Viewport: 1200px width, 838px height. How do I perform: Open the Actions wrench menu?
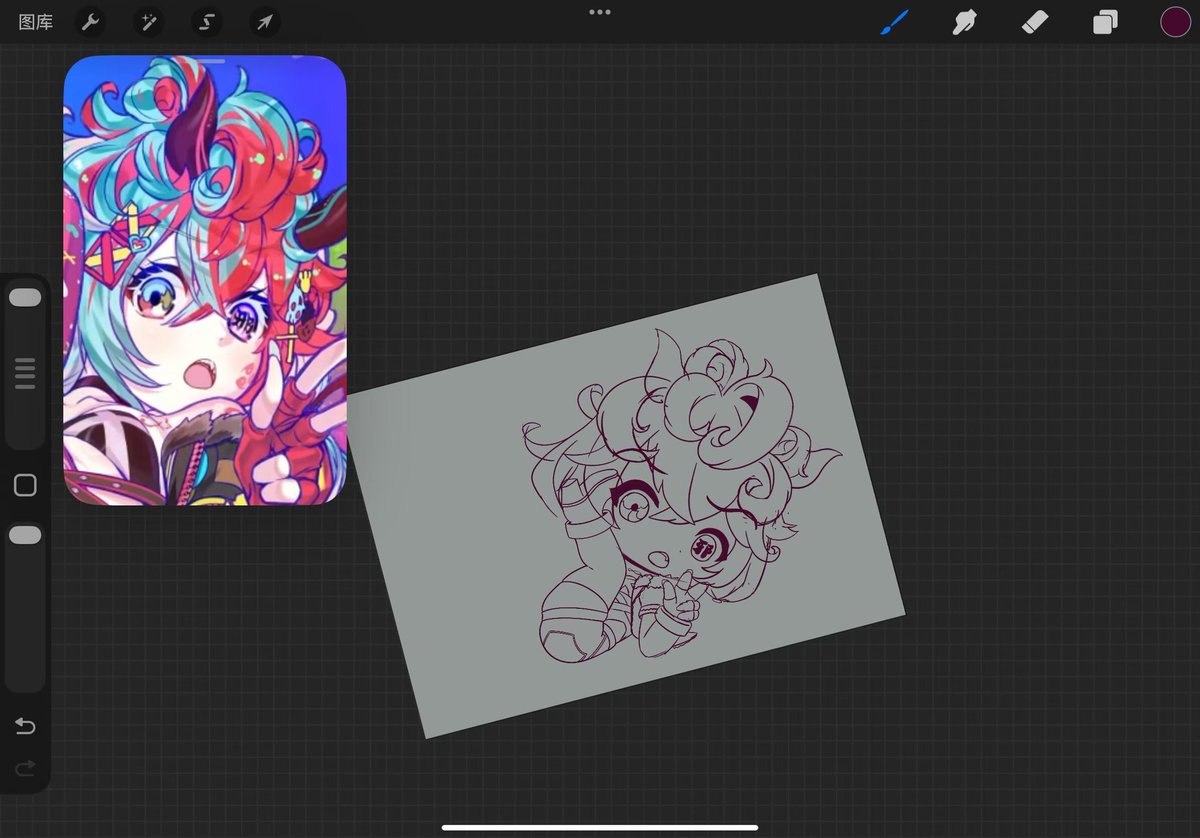tap(90, 22)
